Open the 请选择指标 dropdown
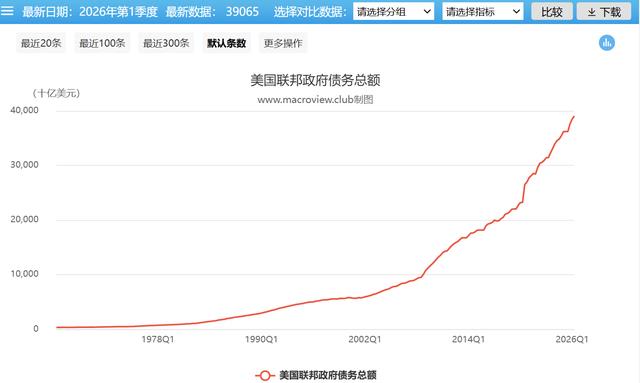This screenshot has height=383, width=640. (483, 12)
